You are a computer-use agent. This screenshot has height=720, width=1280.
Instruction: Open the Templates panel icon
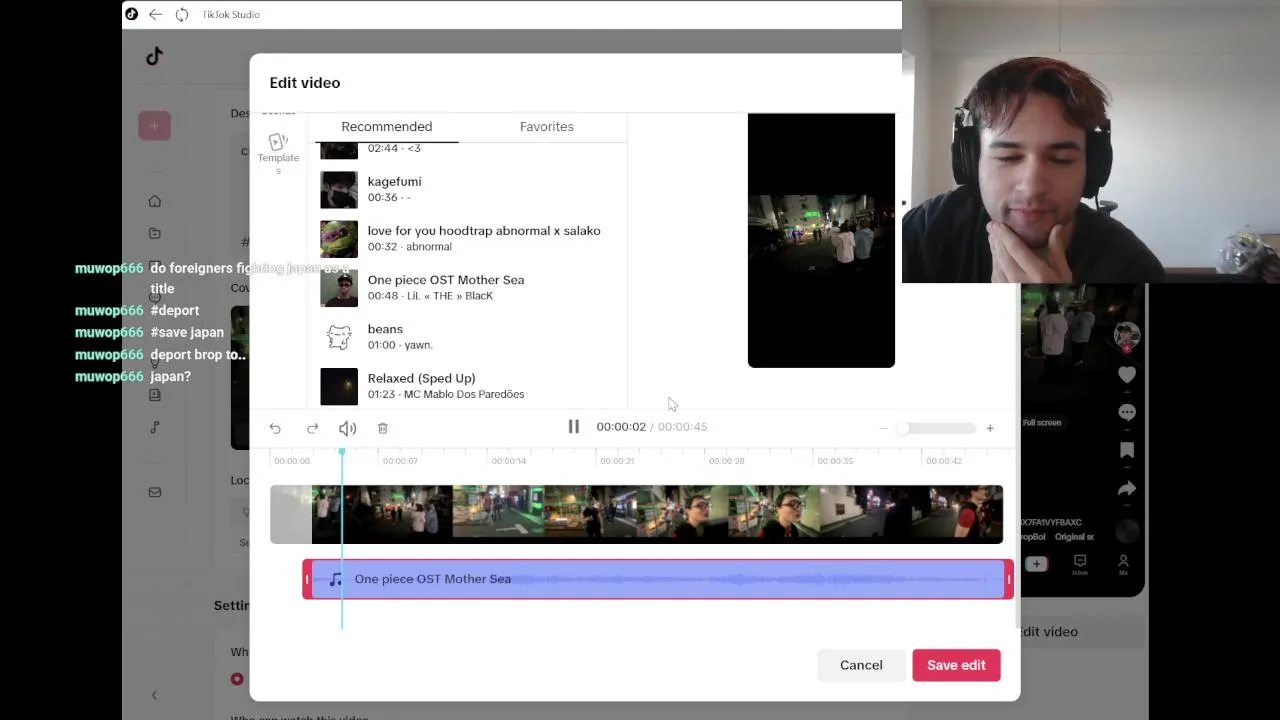278,152
